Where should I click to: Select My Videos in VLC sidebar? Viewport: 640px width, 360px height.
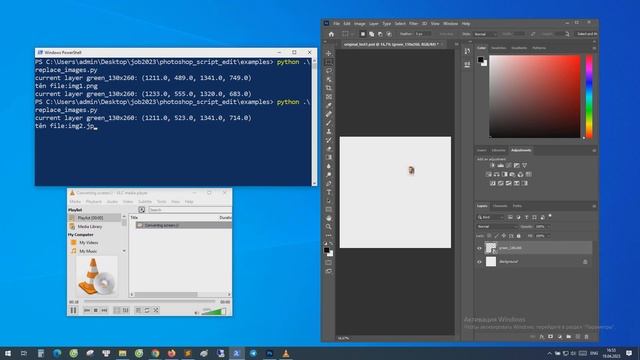click(89, 243)
